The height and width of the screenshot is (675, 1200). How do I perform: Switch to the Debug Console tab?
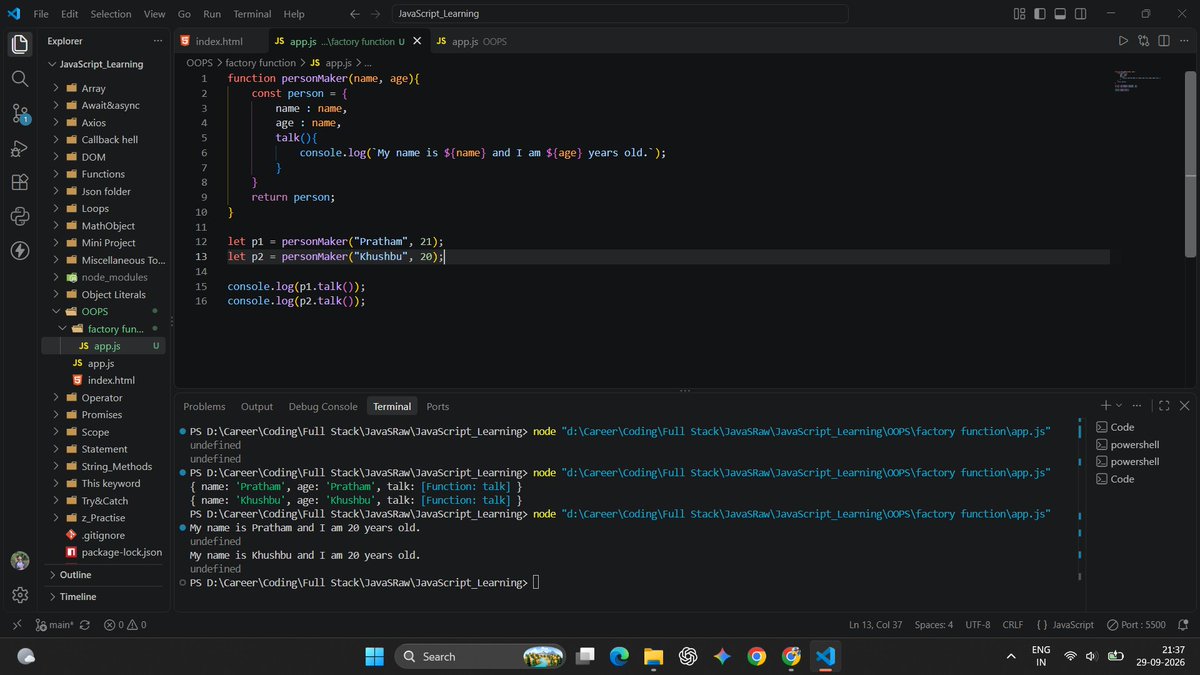click(323, 406)
